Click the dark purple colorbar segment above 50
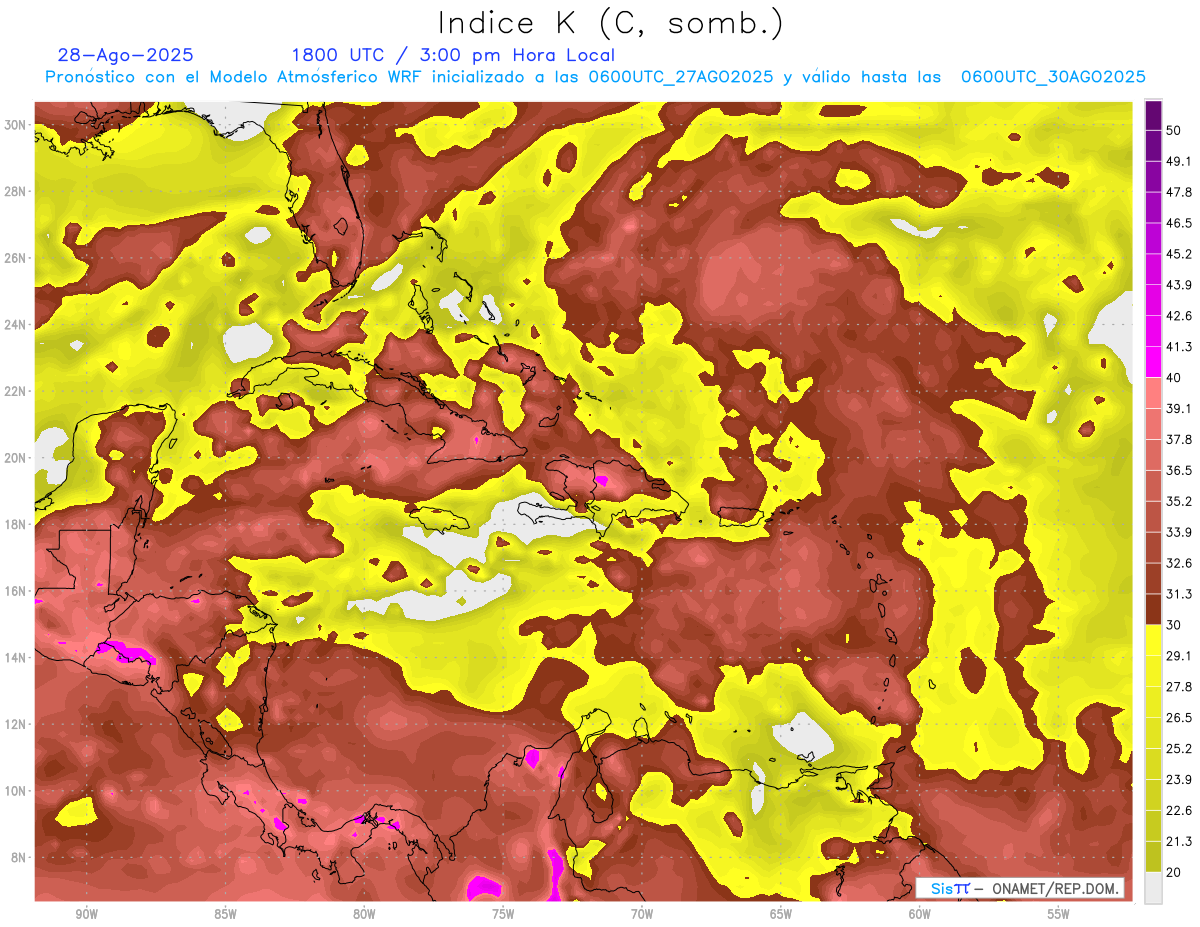Image resolution: width=1200 pixels, height=927 pixels. [x=1153, y=115]
